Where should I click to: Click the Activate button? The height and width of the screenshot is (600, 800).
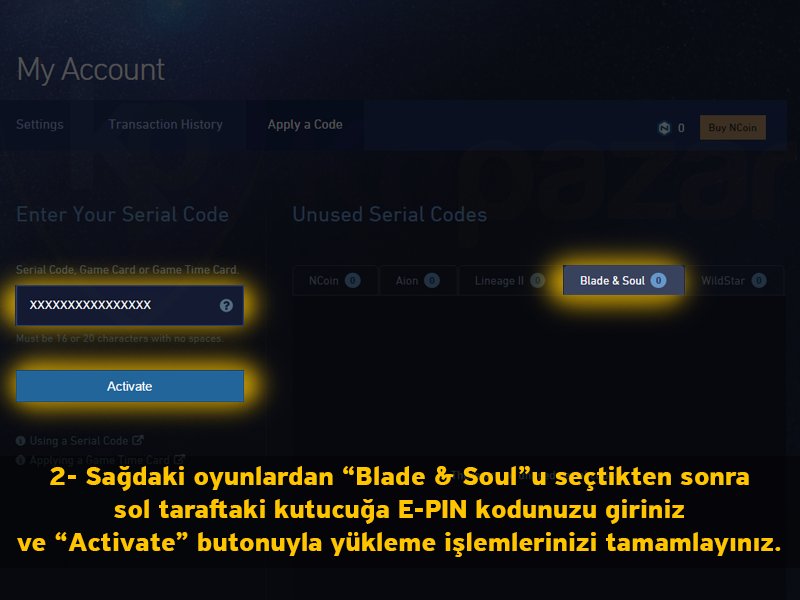[130, 386]
